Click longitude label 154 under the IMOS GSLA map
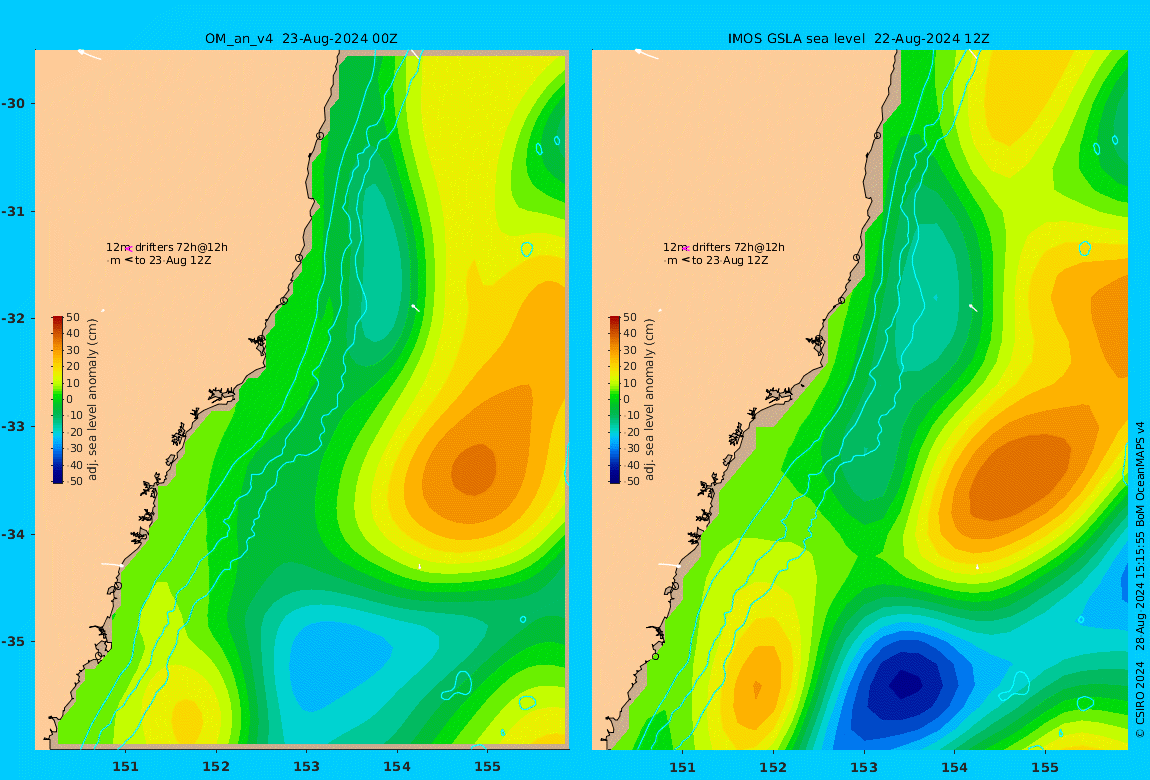 pos(954,767)
